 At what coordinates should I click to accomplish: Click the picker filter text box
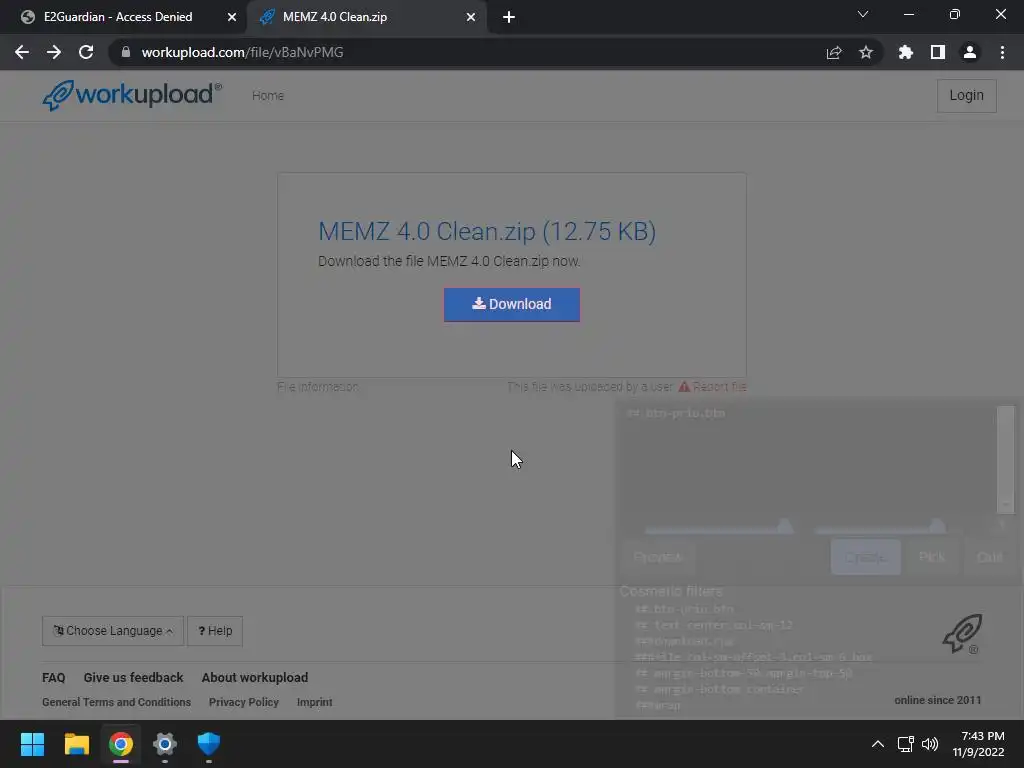[x=808, y=460]
